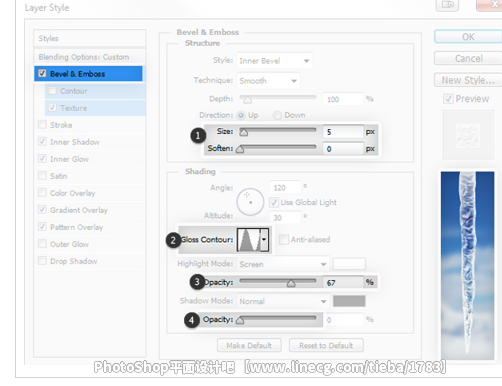Click the Angle field showing 120
The width and height of the screenshot is (502, 386).
click(x=285, y=188)
